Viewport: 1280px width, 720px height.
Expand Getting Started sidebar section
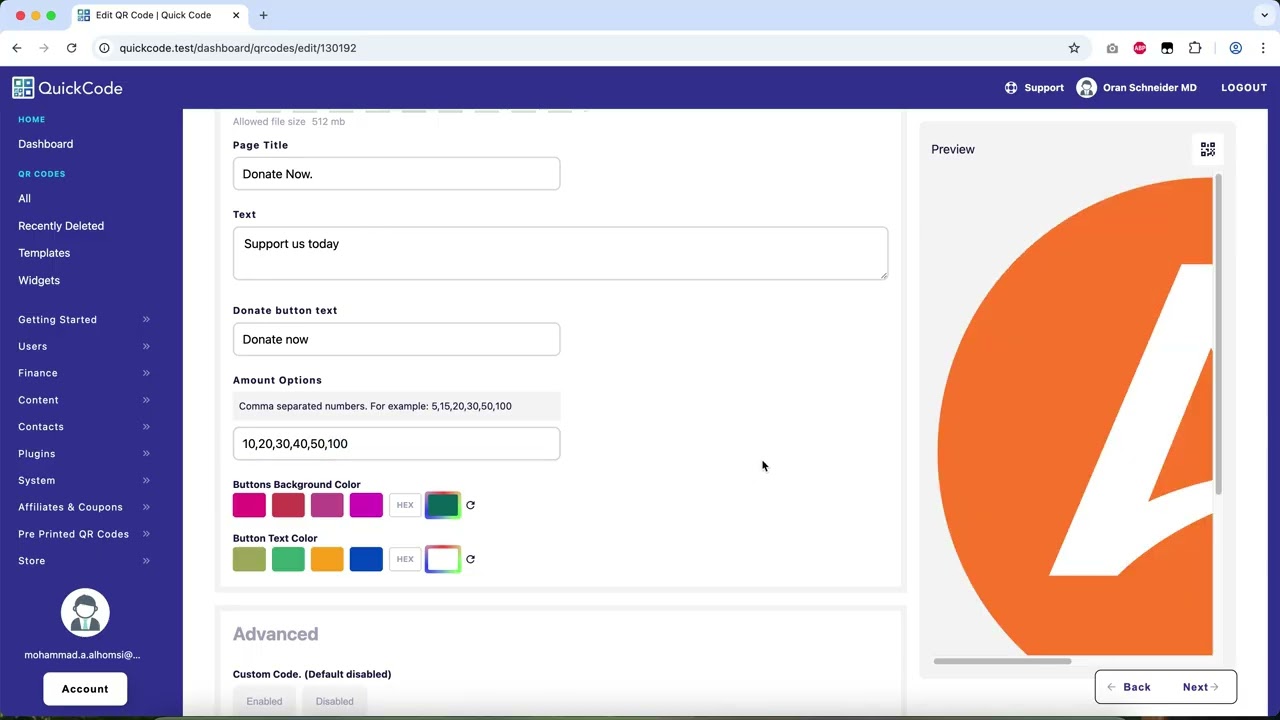coord(84,320)
